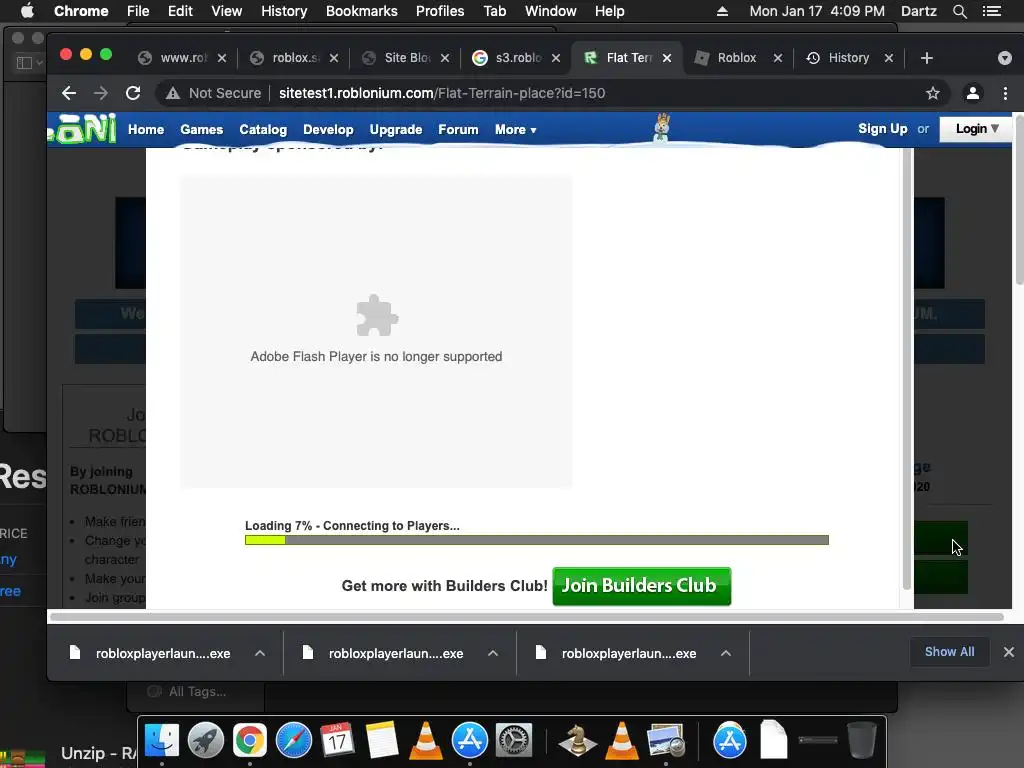The width and height of the screenshot is (1024, 768).
Task: Close the www.rol tab
Action: pos(222,58)
